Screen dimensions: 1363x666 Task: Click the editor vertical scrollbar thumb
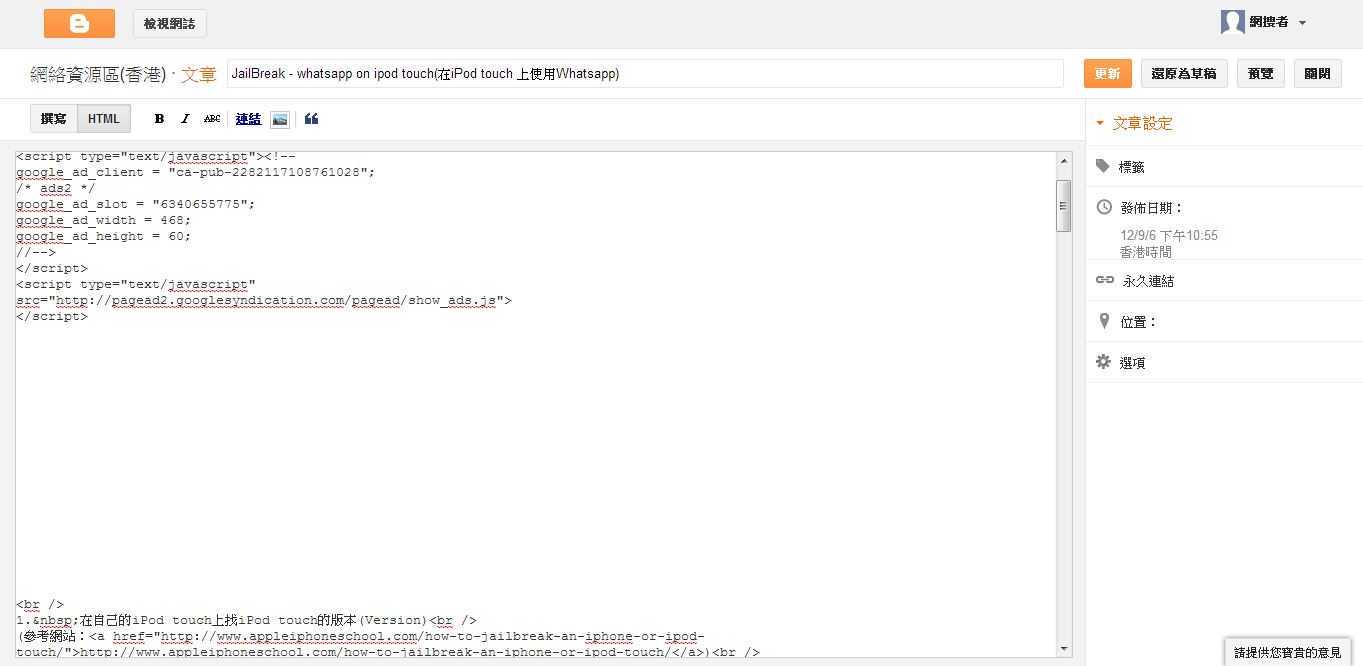coord(1064,206)
